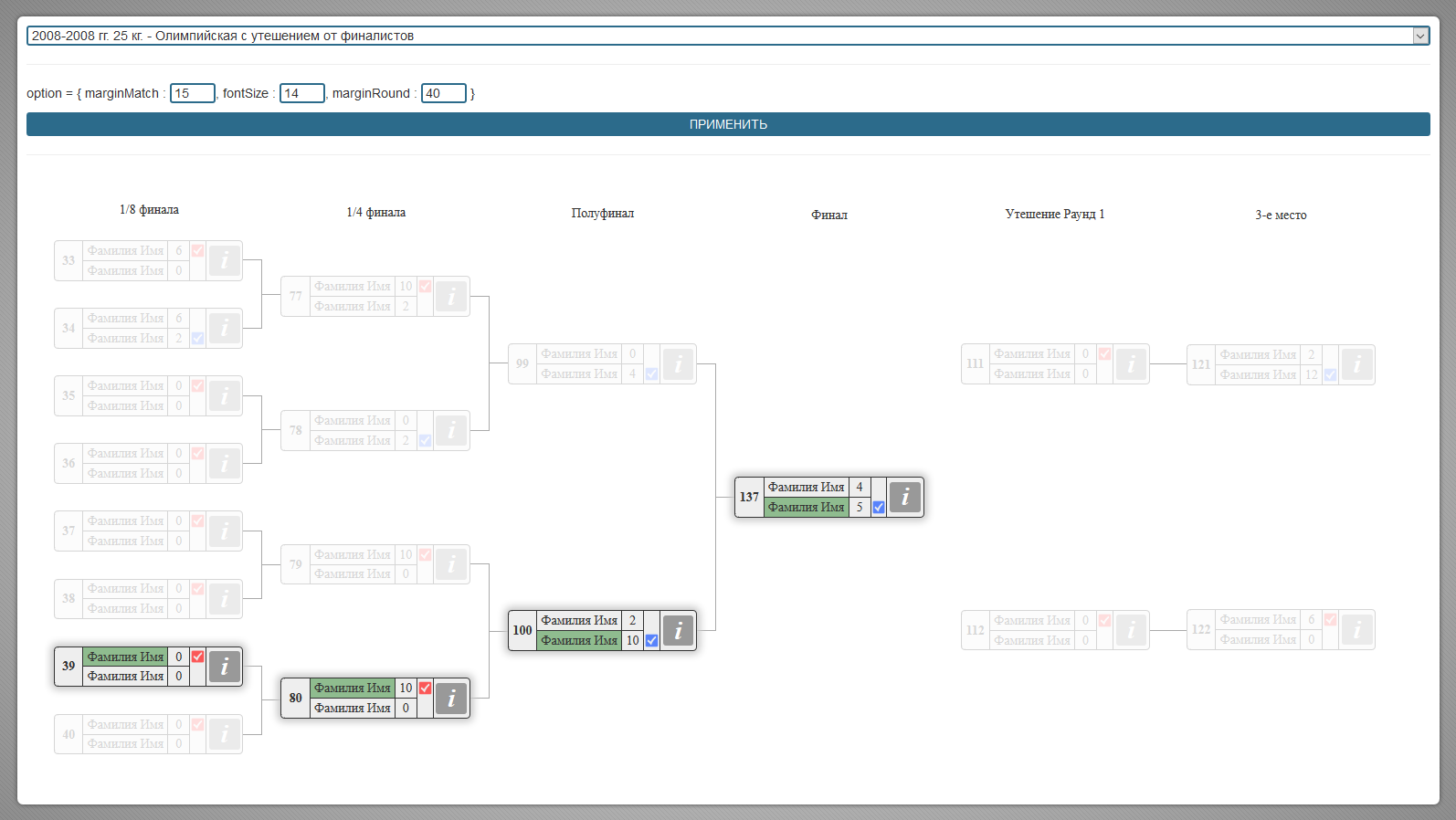Image resolution: width=1456 pixels, height=820 pixels.
Task: Click match number 121 cell
Action: (x=1201, y=365)
